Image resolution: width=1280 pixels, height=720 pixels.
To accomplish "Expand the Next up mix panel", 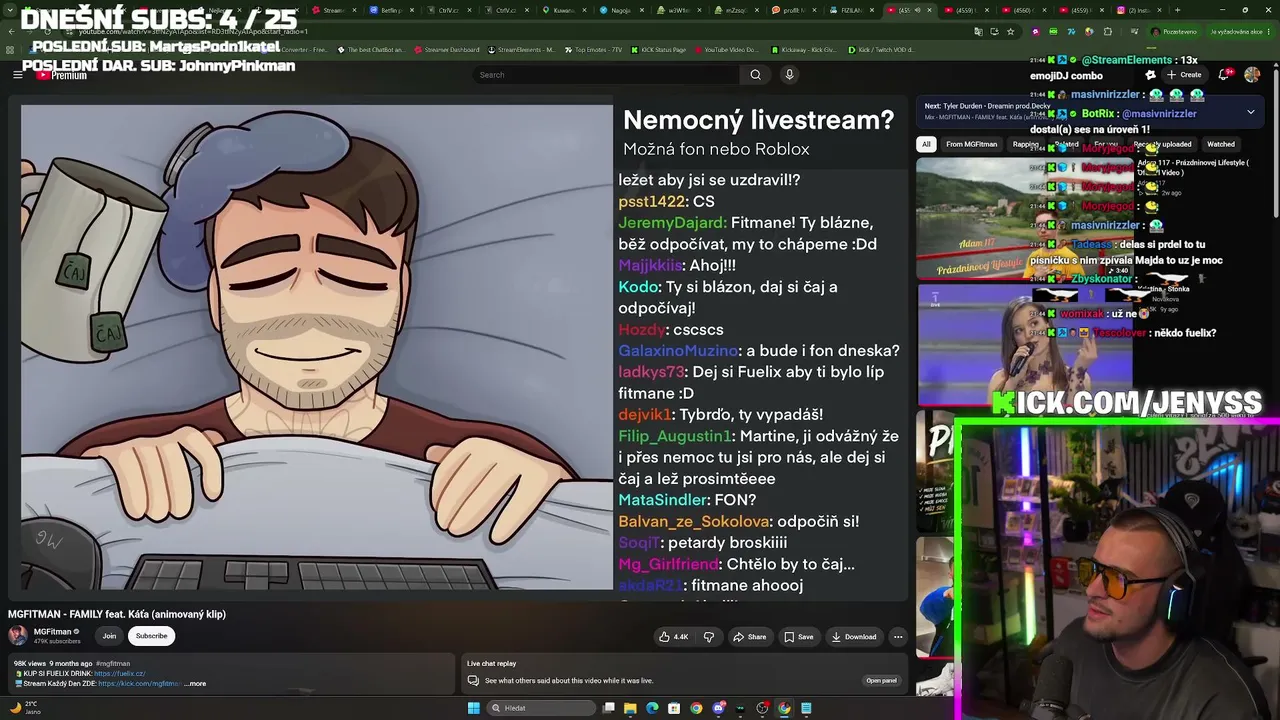I will 1250,112.
